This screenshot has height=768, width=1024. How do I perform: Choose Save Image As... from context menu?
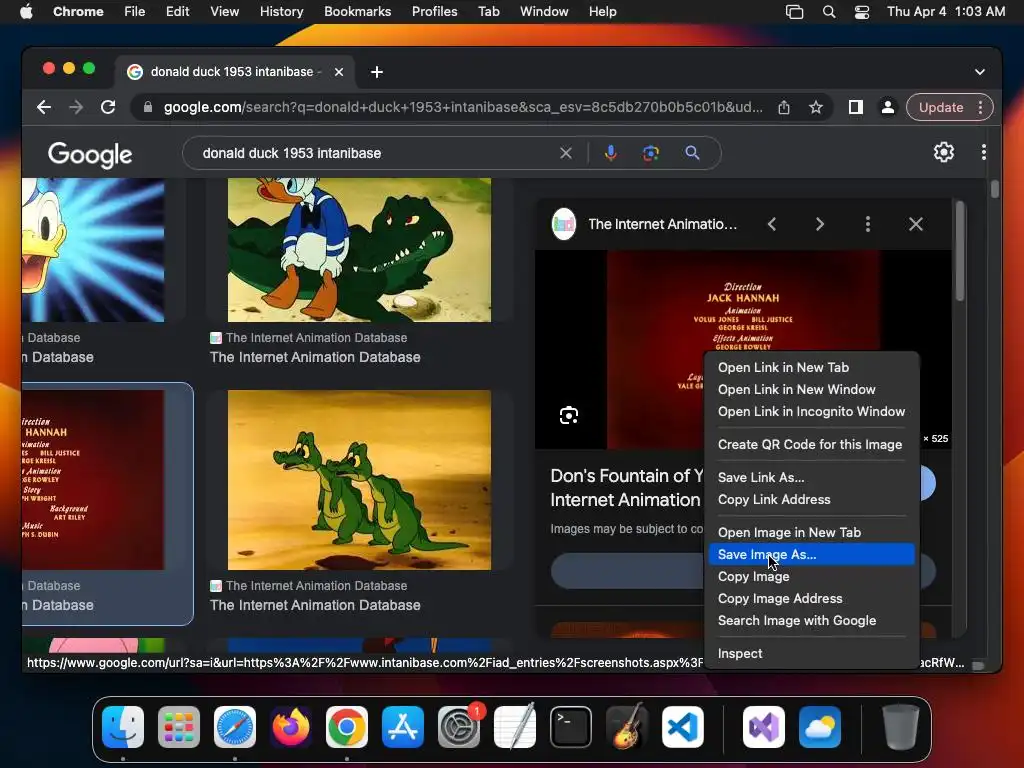point(812,554)
